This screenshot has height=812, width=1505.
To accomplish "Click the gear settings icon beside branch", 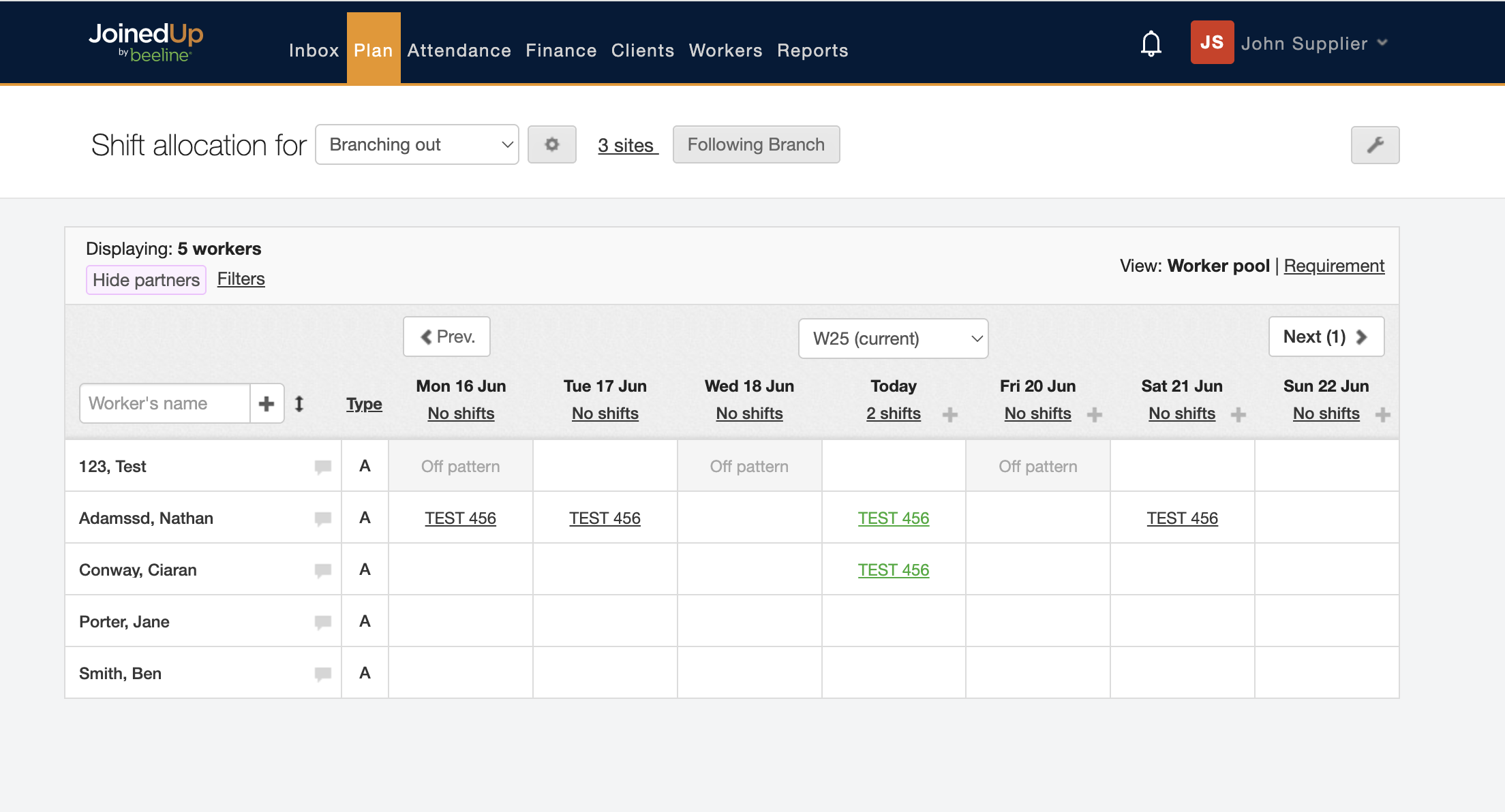I will click(551, 144).
